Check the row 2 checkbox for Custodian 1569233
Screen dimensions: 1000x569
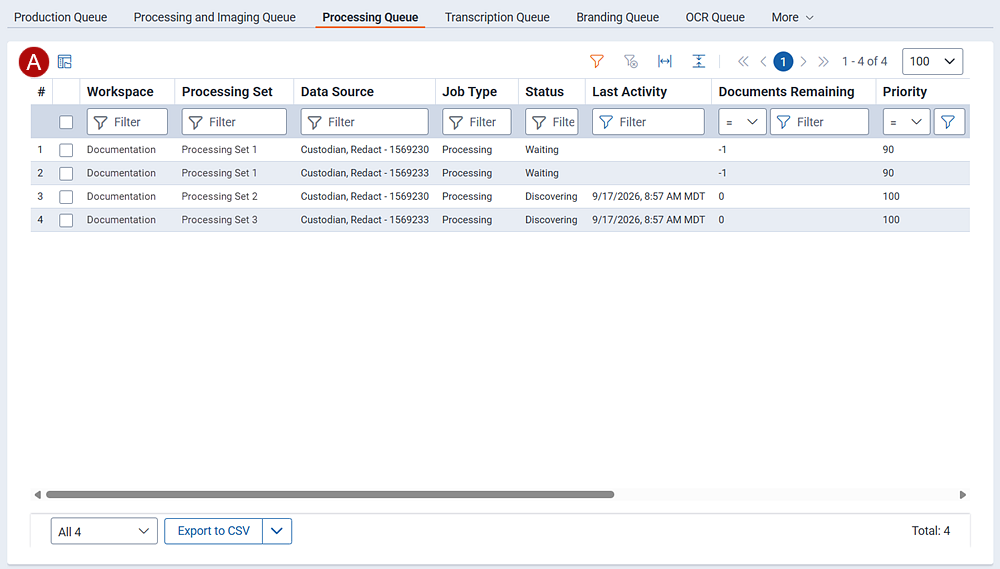[x=66, y=174]
